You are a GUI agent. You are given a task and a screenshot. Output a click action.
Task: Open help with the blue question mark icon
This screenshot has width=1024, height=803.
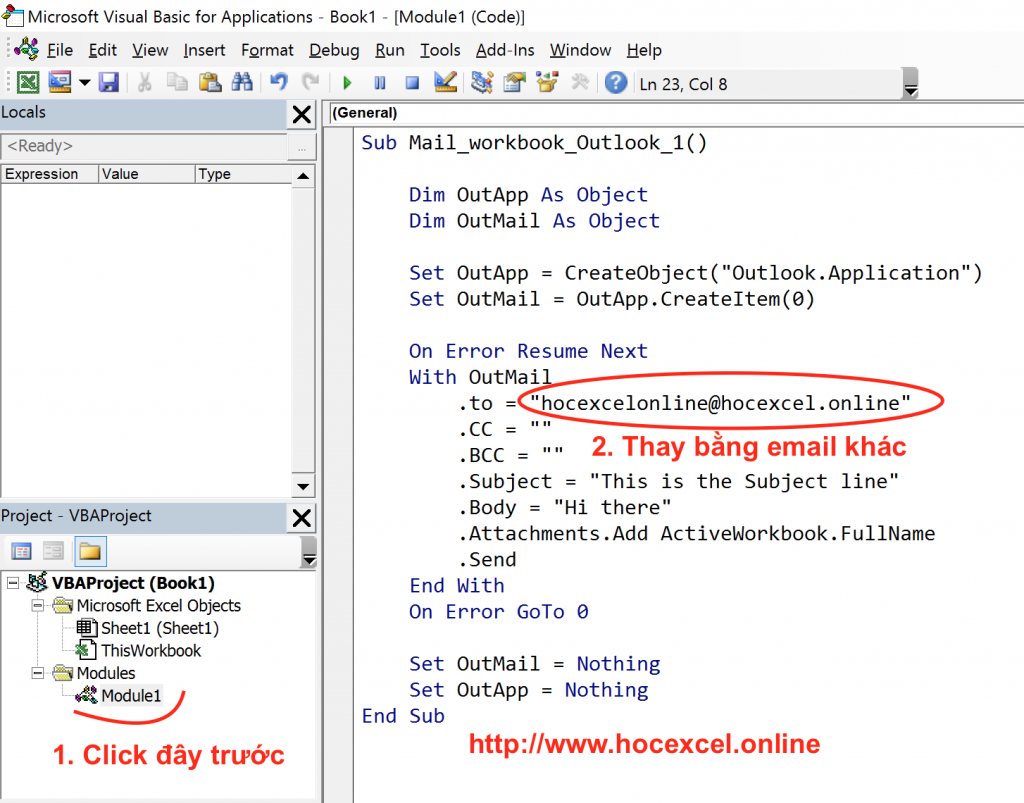point(616,83)
